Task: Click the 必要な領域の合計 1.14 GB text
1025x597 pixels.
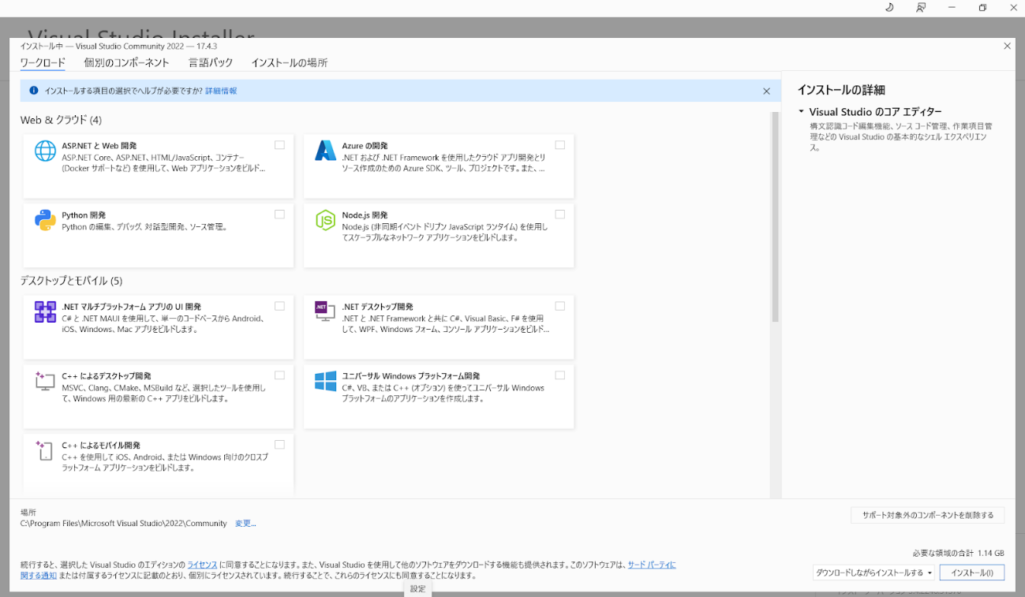Action: [958, 553]
